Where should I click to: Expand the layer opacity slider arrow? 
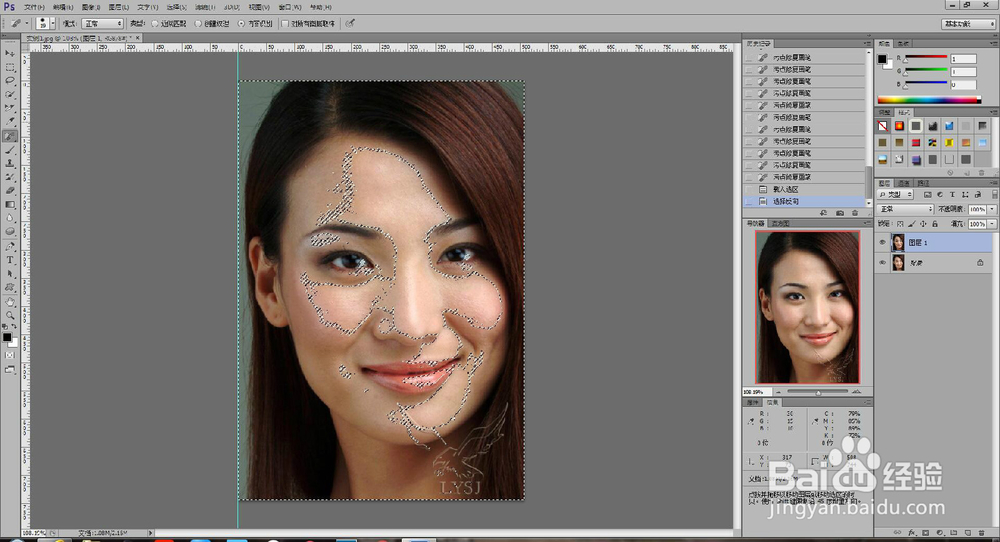tap(992, 209)
